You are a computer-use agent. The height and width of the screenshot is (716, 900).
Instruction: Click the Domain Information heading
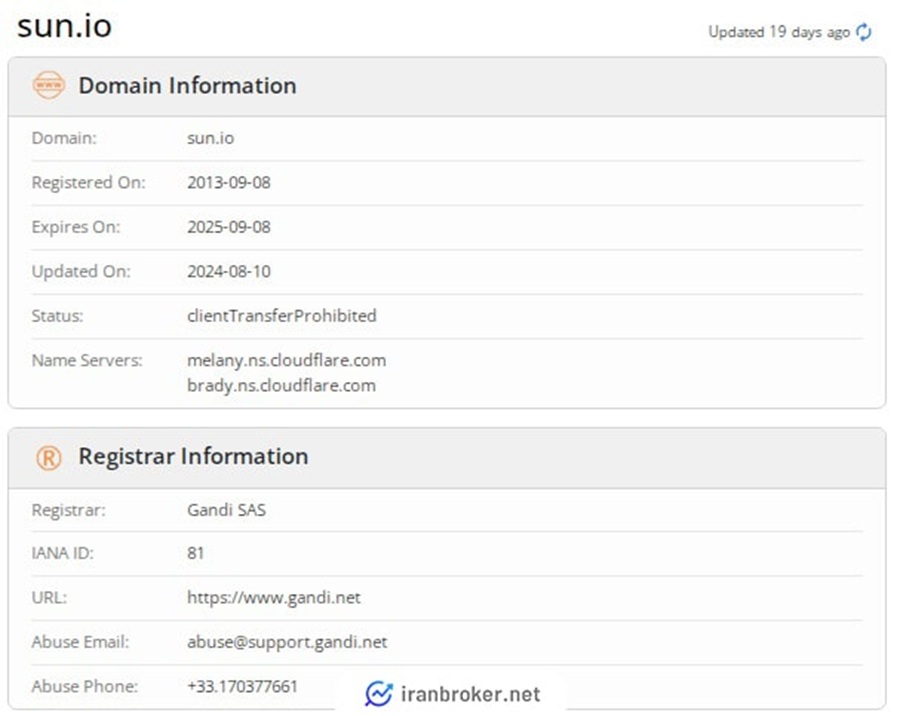(x=188, y=86)
